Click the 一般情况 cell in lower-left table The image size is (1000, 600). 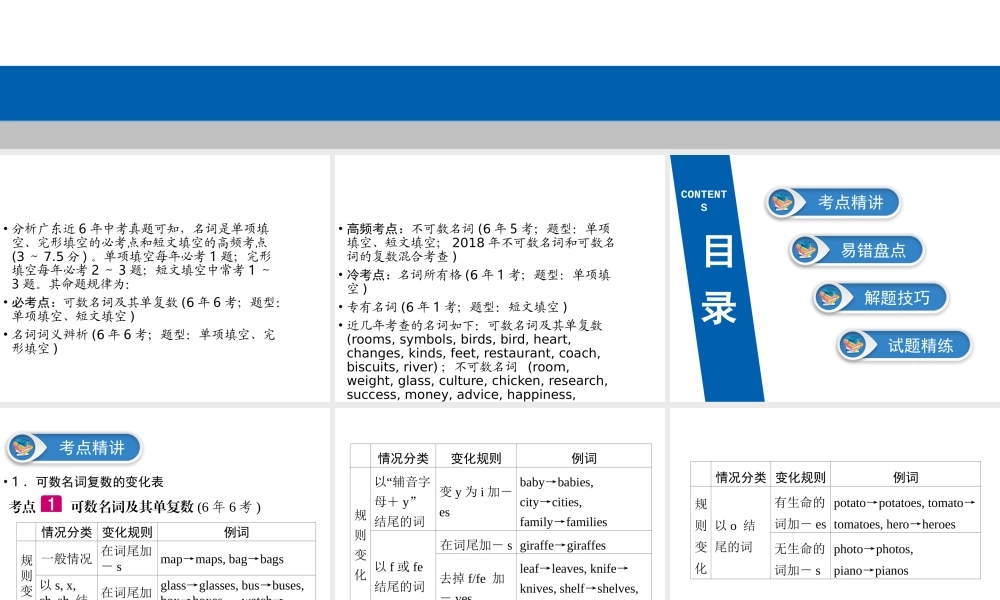66,559
